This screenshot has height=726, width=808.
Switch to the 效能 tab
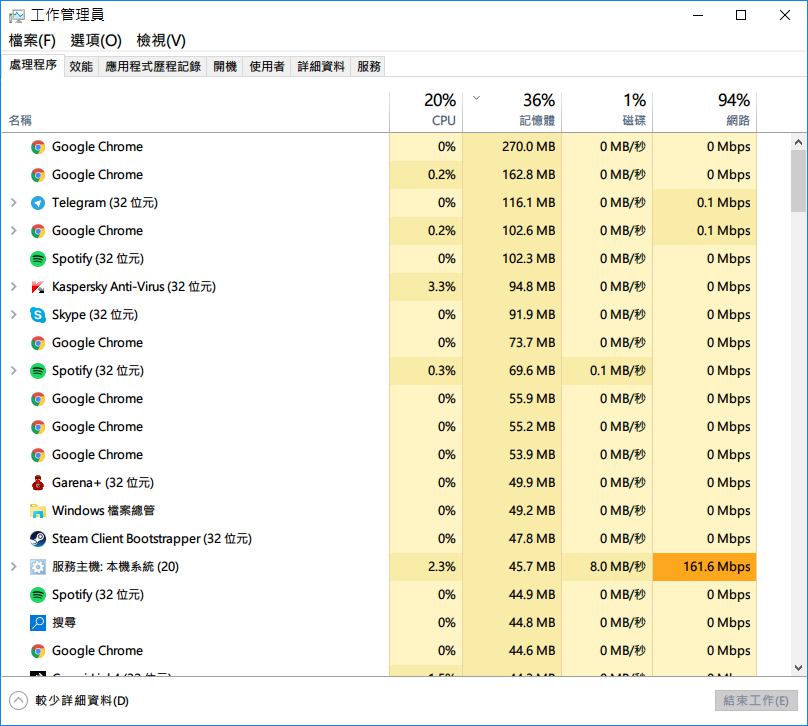[81, 66]
